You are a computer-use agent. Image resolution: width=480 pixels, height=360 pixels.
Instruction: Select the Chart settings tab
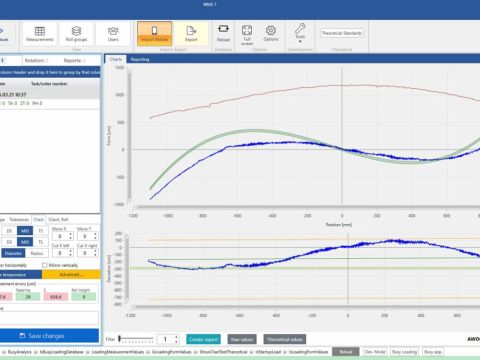pyautogui.click(x=38, y=219)
